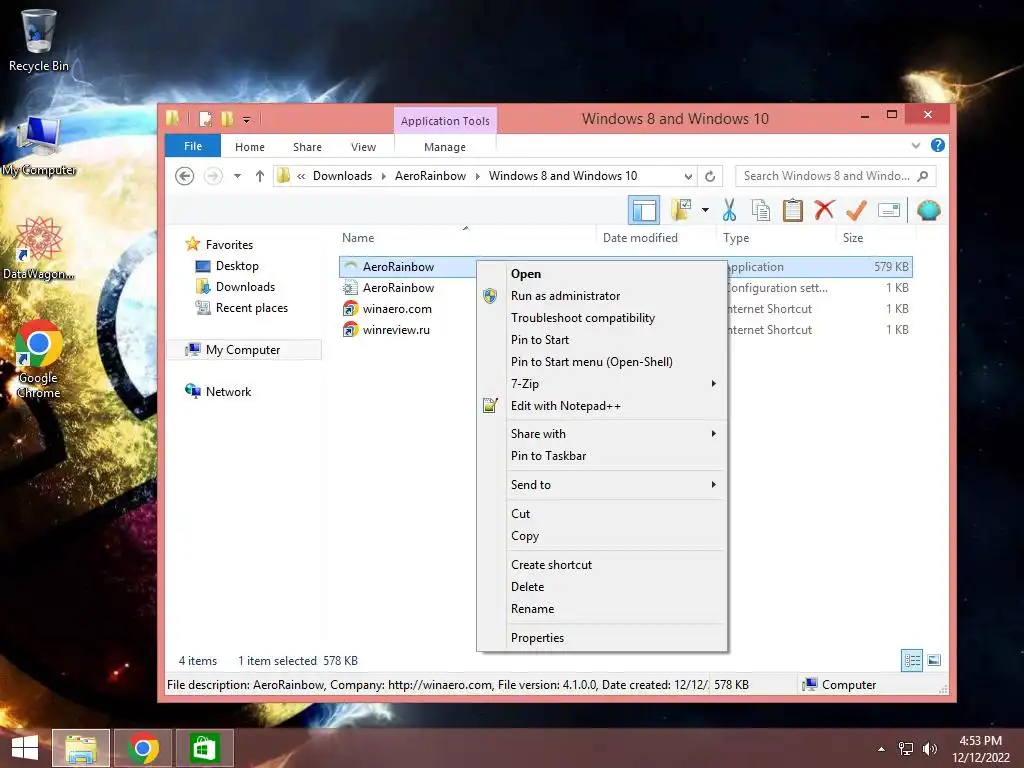Open Recent places in navigation pane
1024x768 pixels.
click(251, 308)
